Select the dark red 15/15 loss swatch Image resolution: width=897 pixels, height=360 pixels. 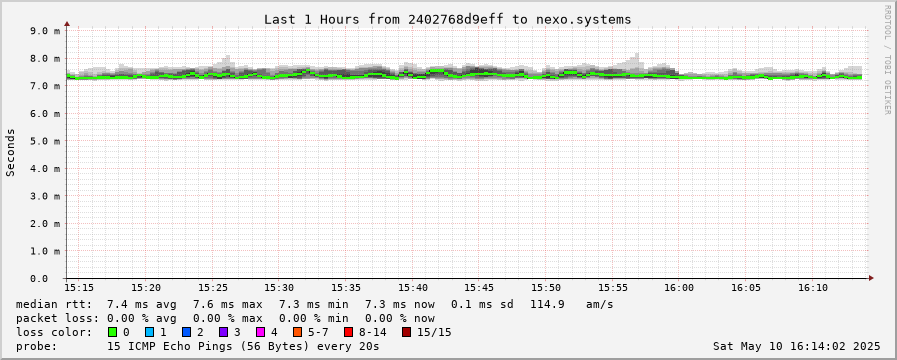(406, 332)
